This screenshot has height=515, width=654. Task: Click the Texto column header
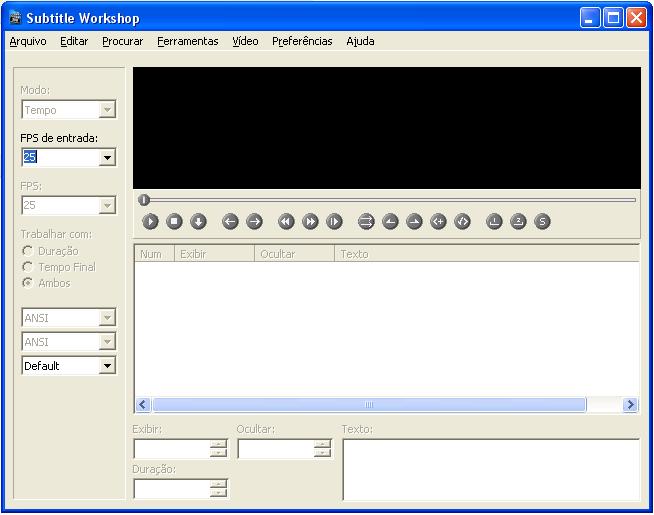pos(487,254)
